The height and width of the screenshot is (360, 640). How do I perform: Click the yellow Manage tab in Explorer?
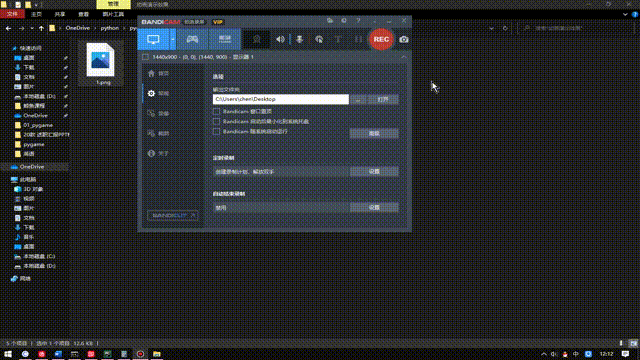tap(113, 4)
